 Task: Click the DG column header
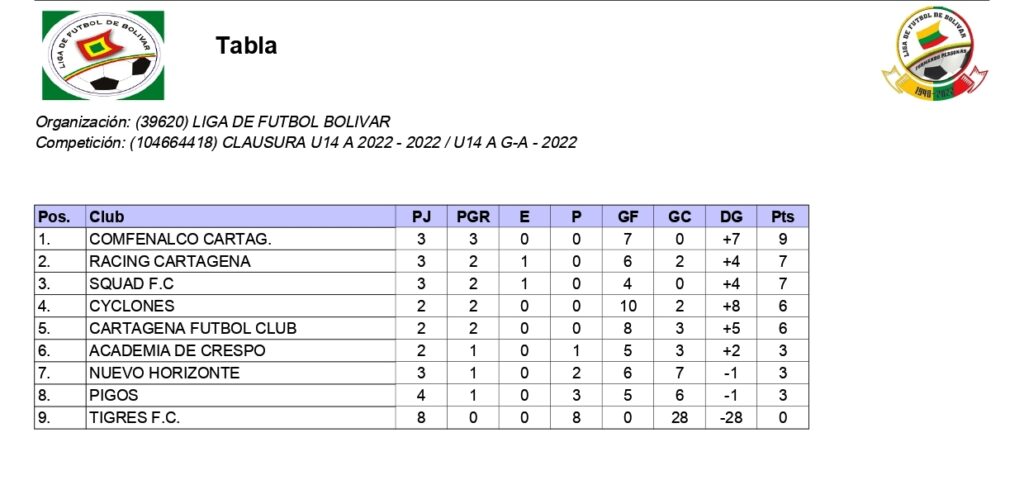tap(731, 217)
